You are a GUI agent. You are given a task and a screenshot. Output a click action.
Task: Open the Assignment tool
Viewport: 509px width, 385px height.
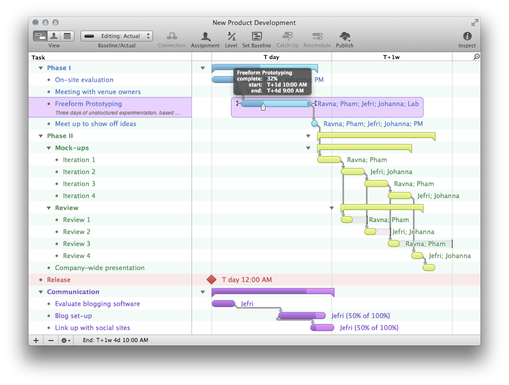pos(205,36)
